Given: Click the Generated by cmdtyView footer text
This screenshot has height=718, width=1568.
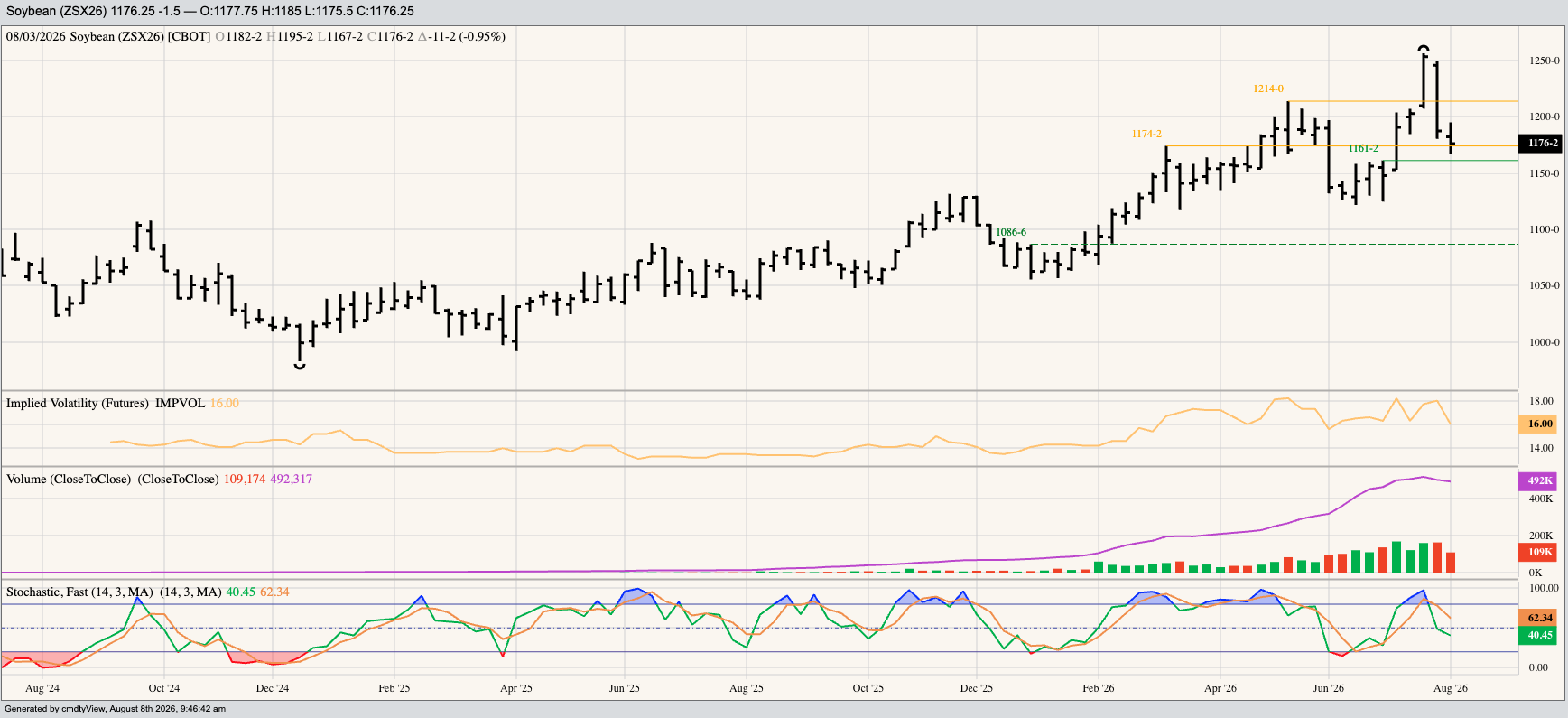Looking at the screenshot, I should 116,709.
